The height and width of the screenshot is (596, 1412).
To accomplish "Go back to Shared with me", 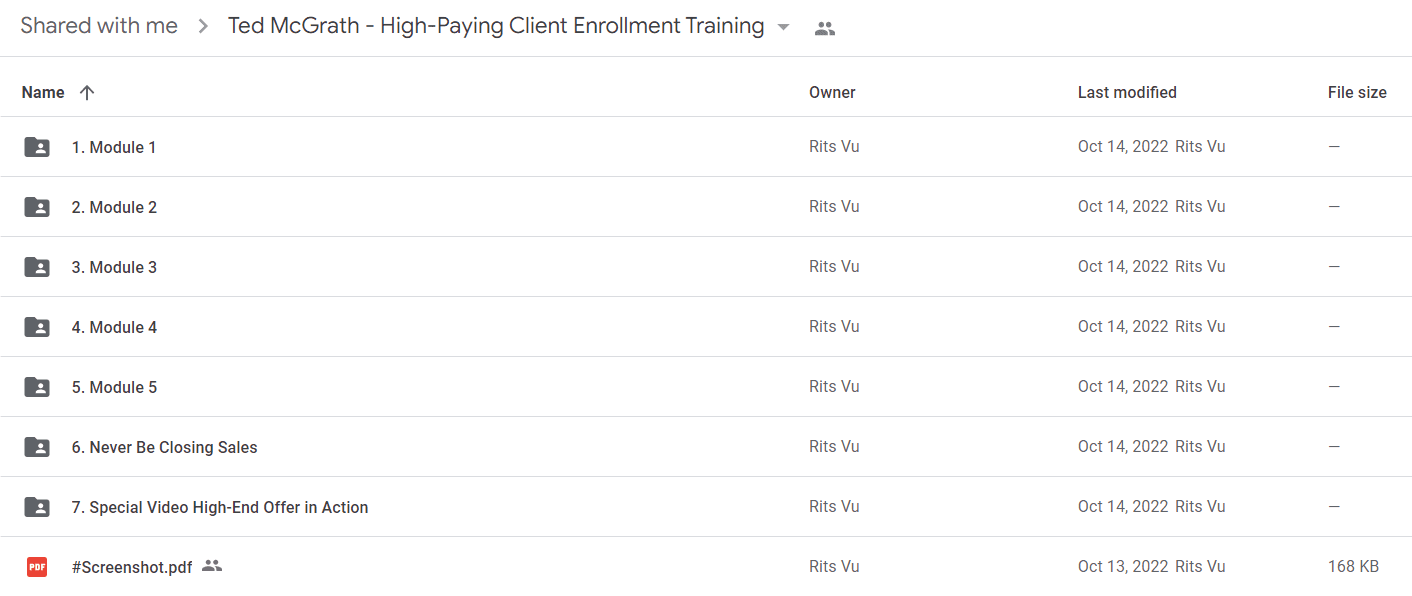I will tap(99, 26).
